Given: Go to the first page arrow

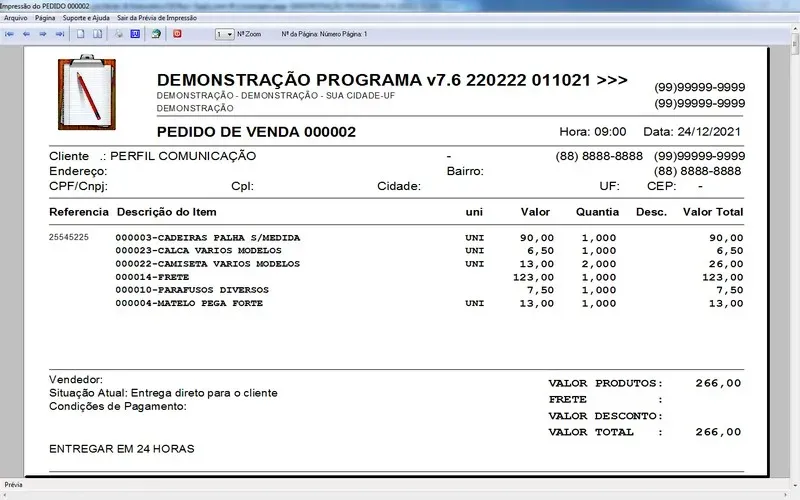Looking at the screenshot, I should coord(10,34).
